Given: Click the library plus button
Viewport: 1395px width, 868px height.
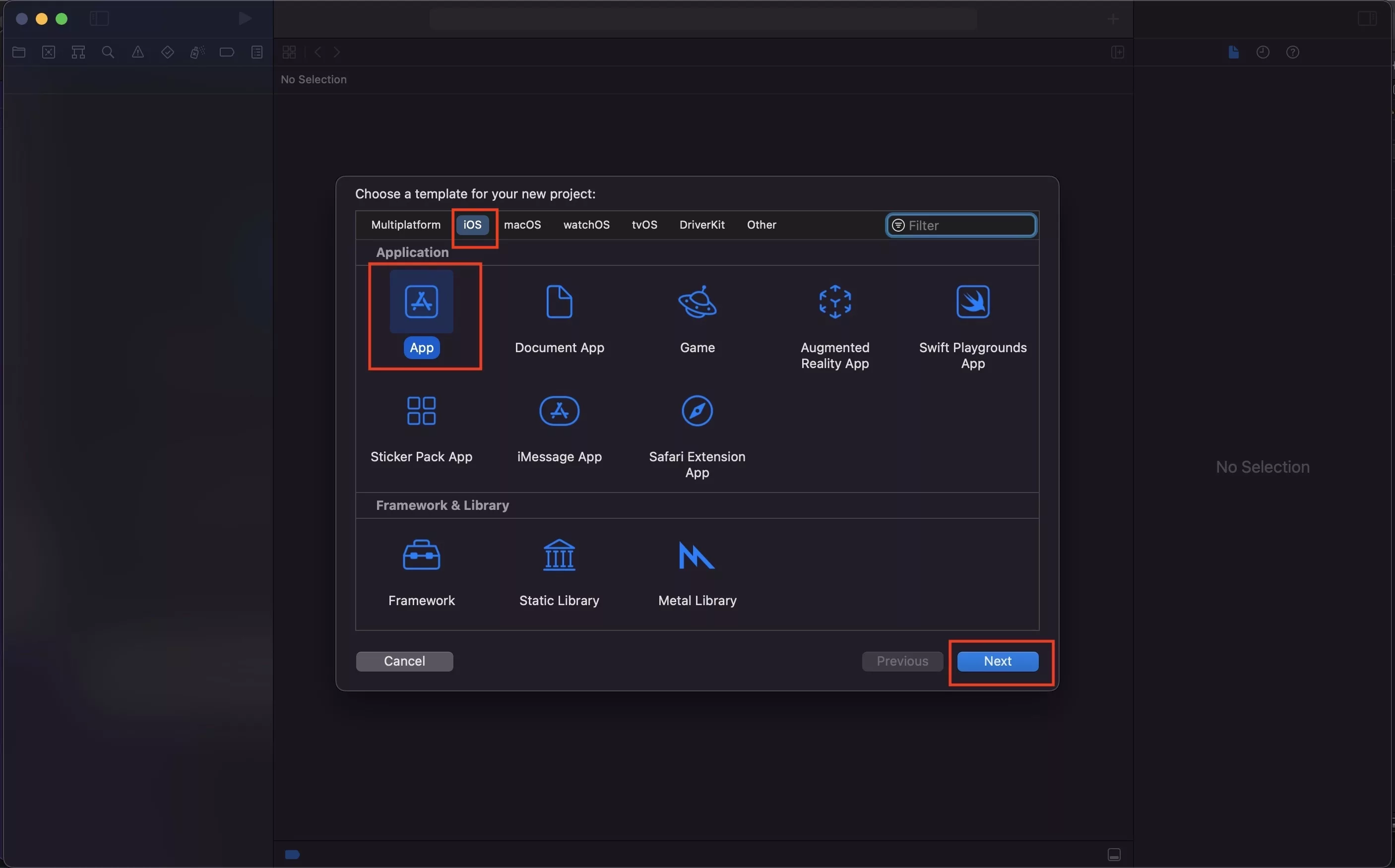Looking at the screenshot, I should [x=1113, y=19].
